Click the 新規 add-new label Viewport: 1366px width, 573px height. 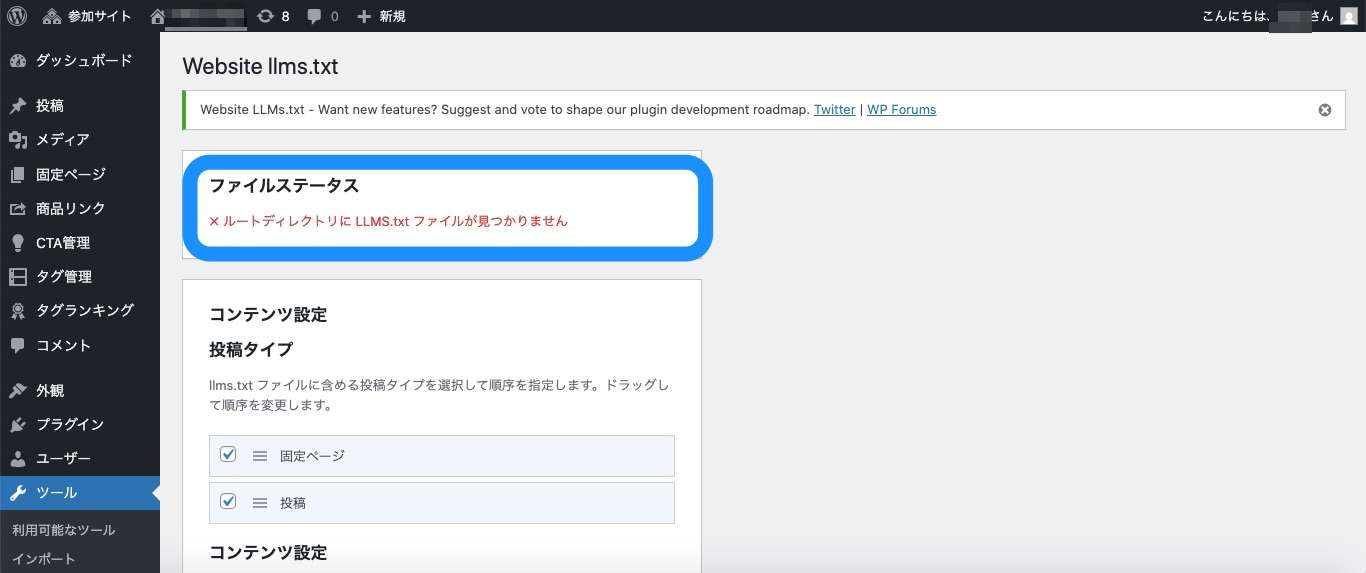(x=393, y=16)
